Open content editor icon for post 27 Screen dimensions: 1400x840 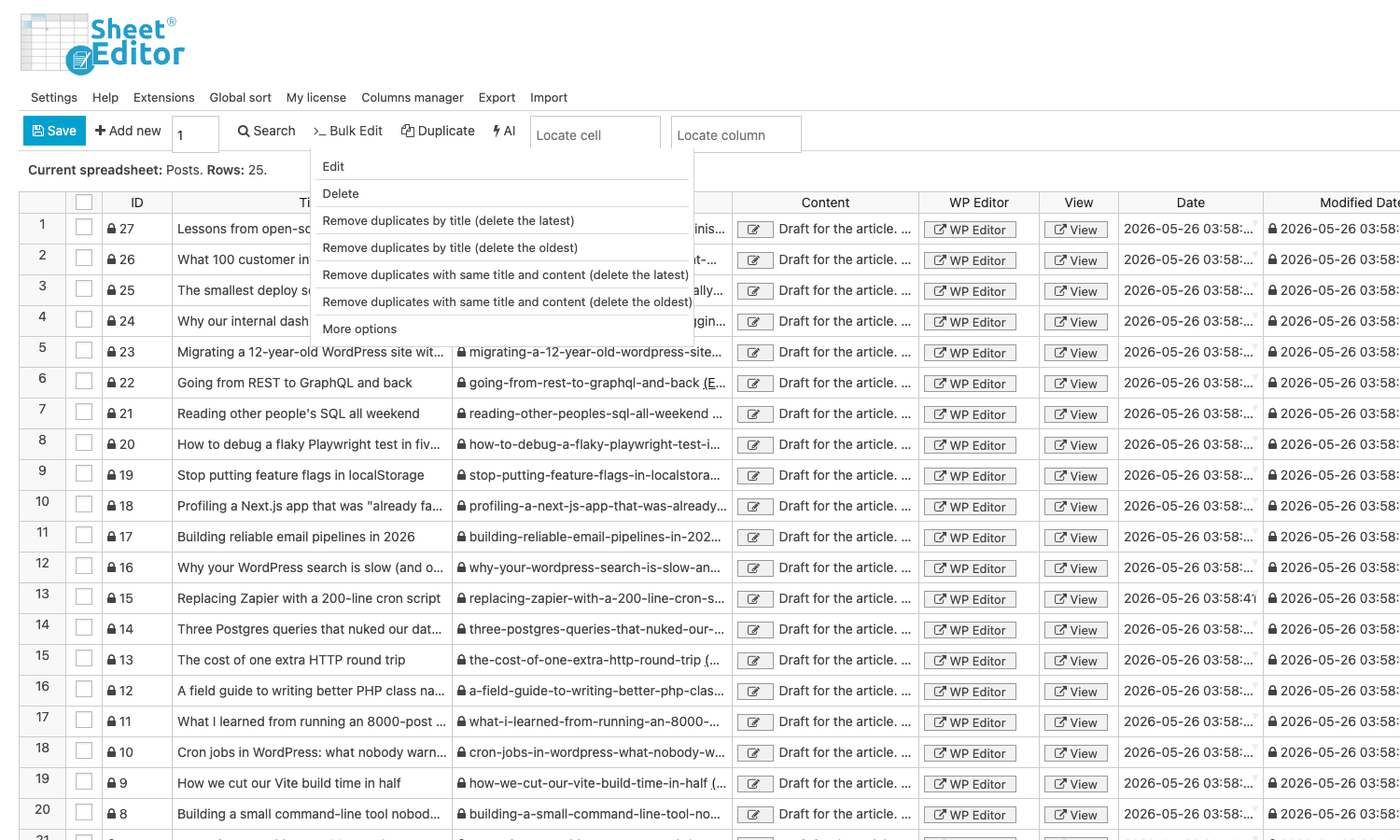point(754,230)
